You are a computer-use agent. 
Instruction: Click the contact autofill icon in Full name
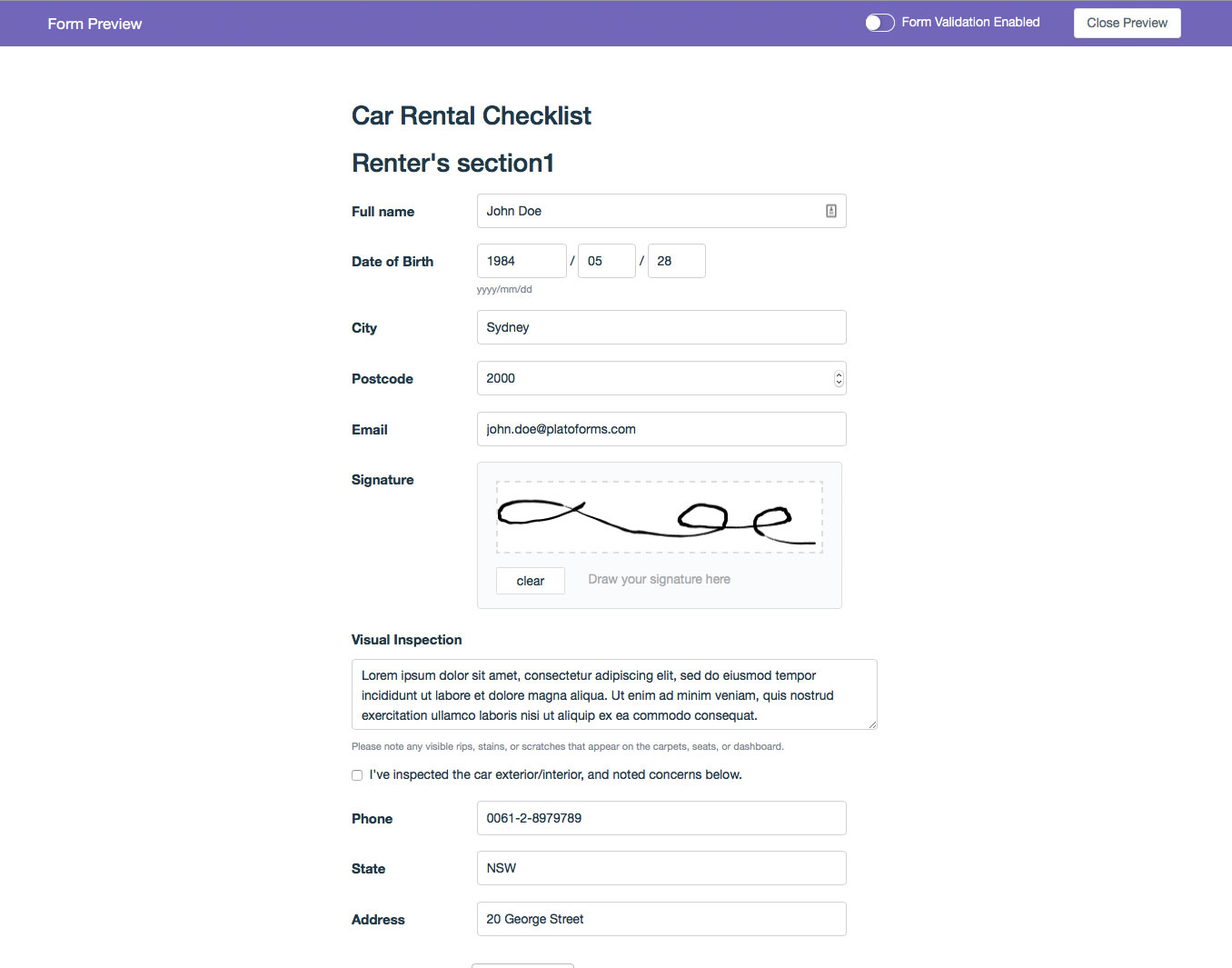830,211
